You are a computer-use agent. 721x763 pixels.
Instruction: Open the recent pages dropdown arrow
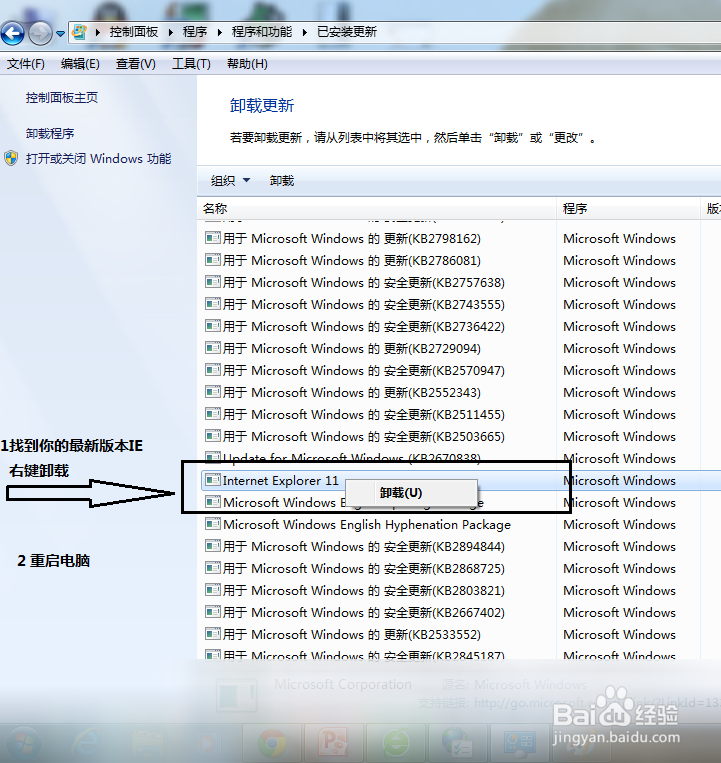coord(60,34)
